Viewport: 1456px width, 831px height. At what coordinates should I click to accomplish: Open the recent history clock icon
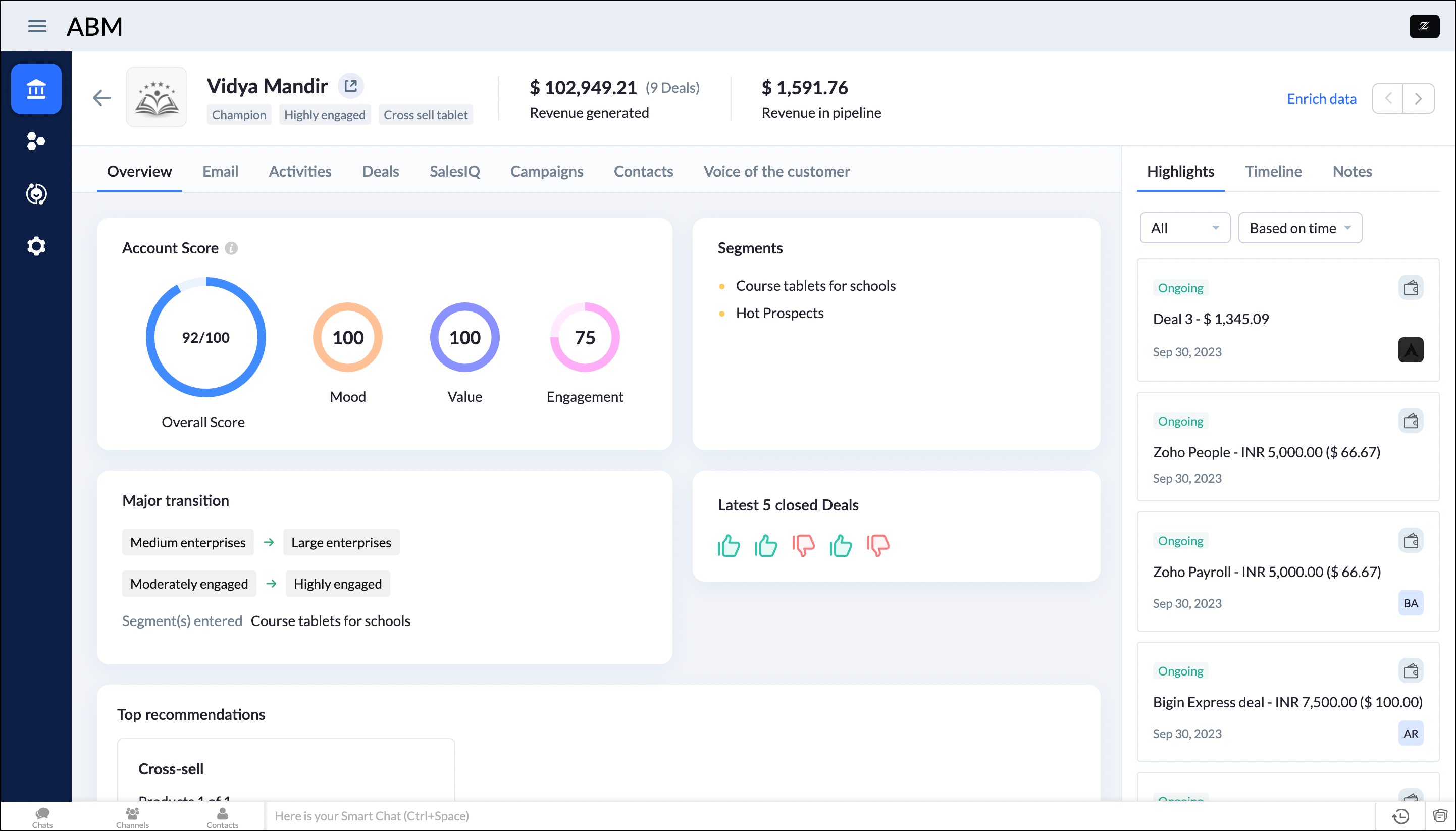1400,816
